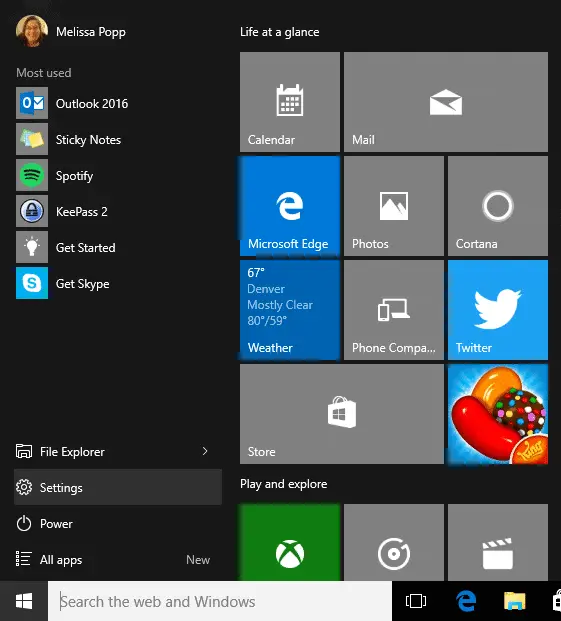Viewport: 561px width, 621px height.
Task: Click the Search the web and Windows box
Action: point(220,601)
